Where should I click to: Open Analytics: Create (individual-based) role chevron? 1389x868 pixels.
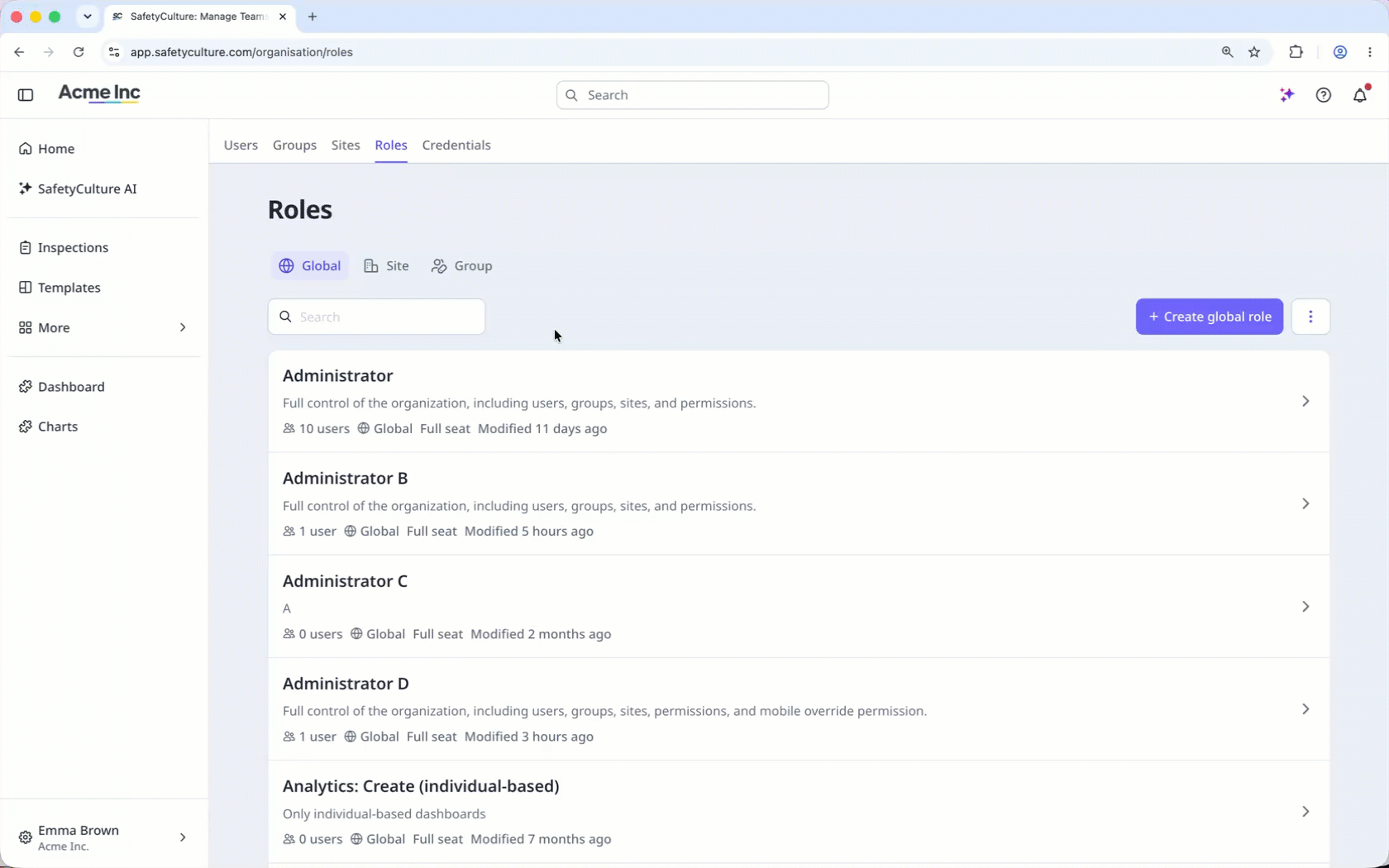1305,812
